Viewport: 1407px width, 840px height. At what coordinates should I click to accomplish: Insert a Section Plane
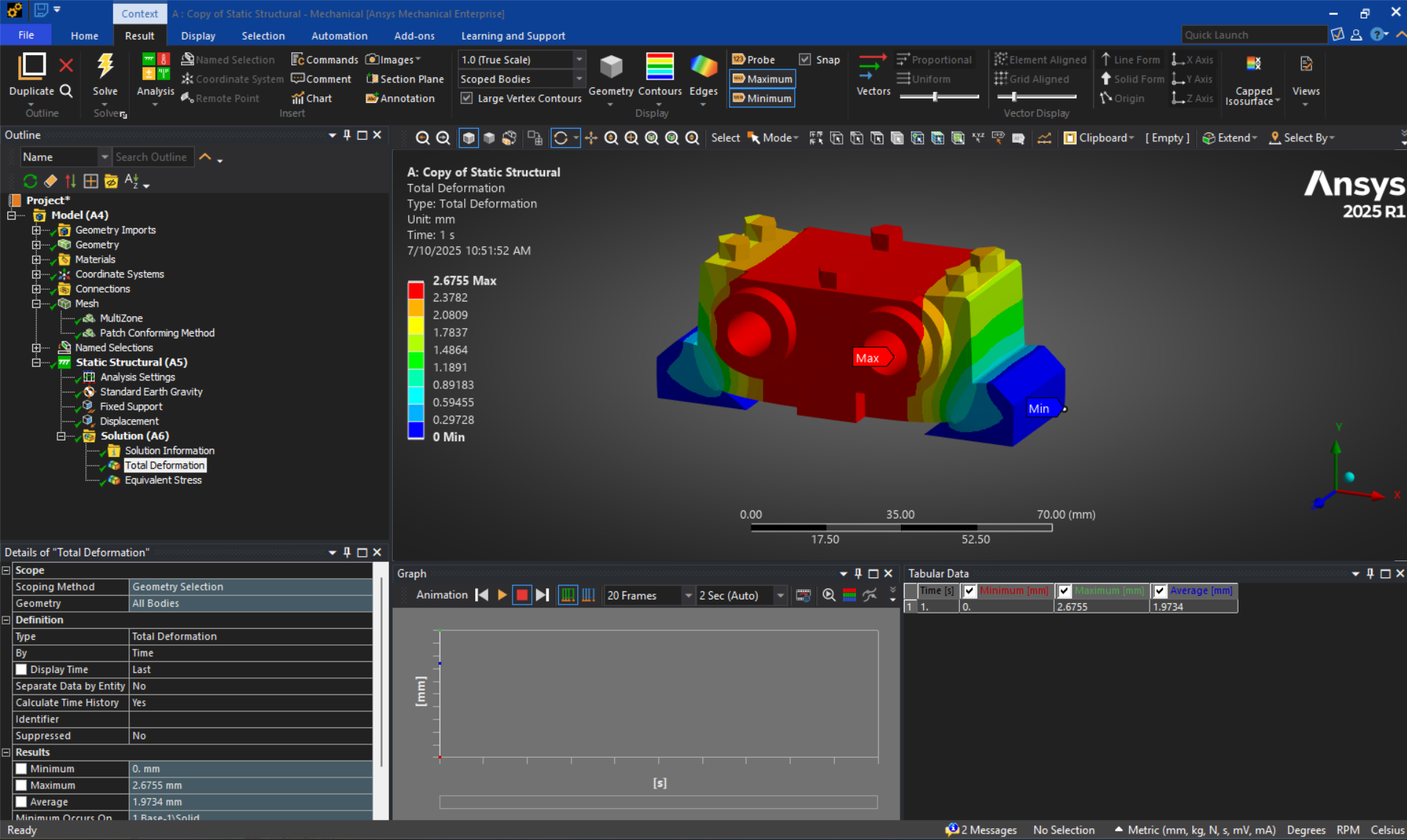405,79
